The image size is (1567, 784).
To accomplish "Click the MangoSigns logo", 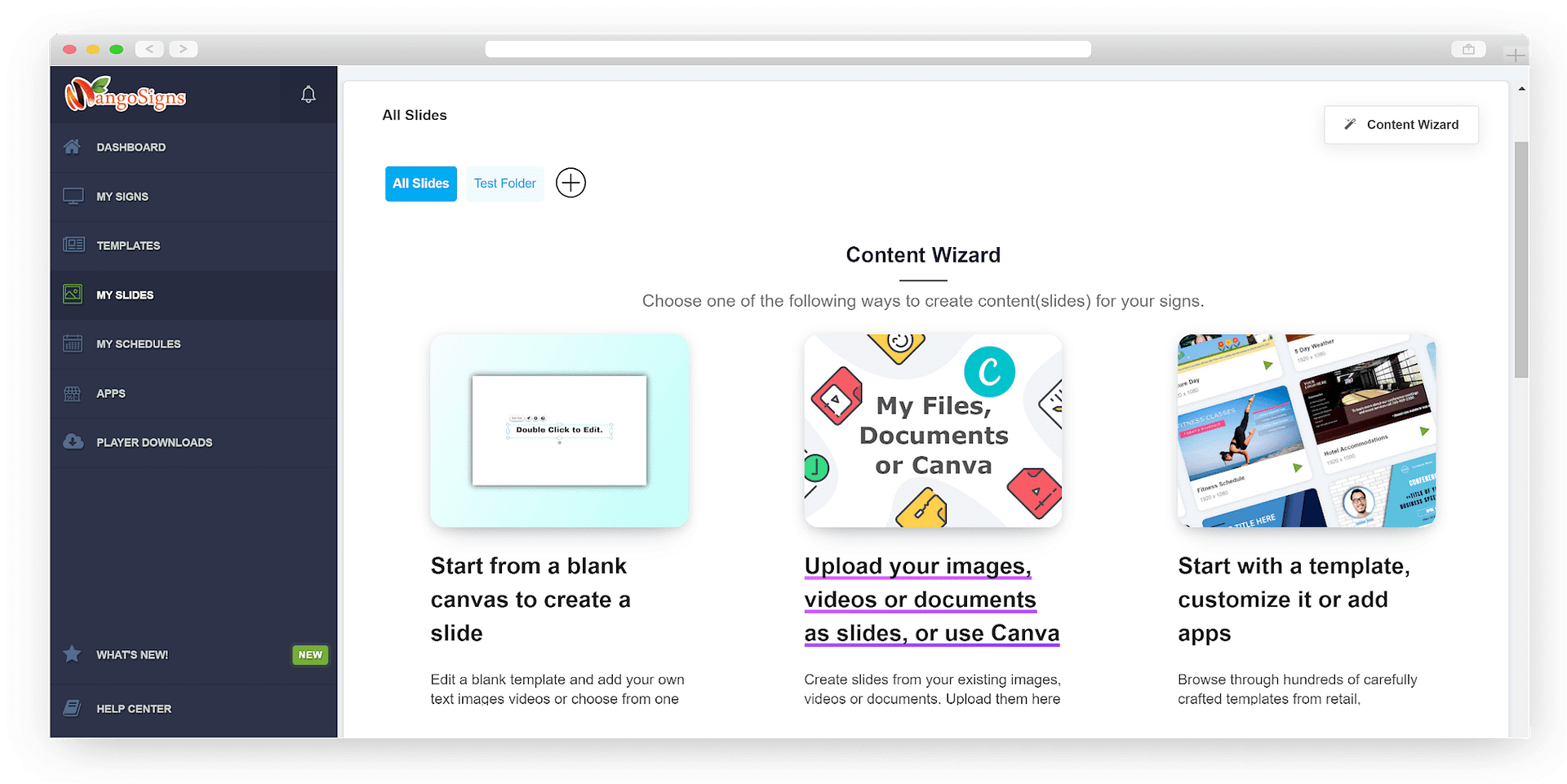I will [126, 95].
